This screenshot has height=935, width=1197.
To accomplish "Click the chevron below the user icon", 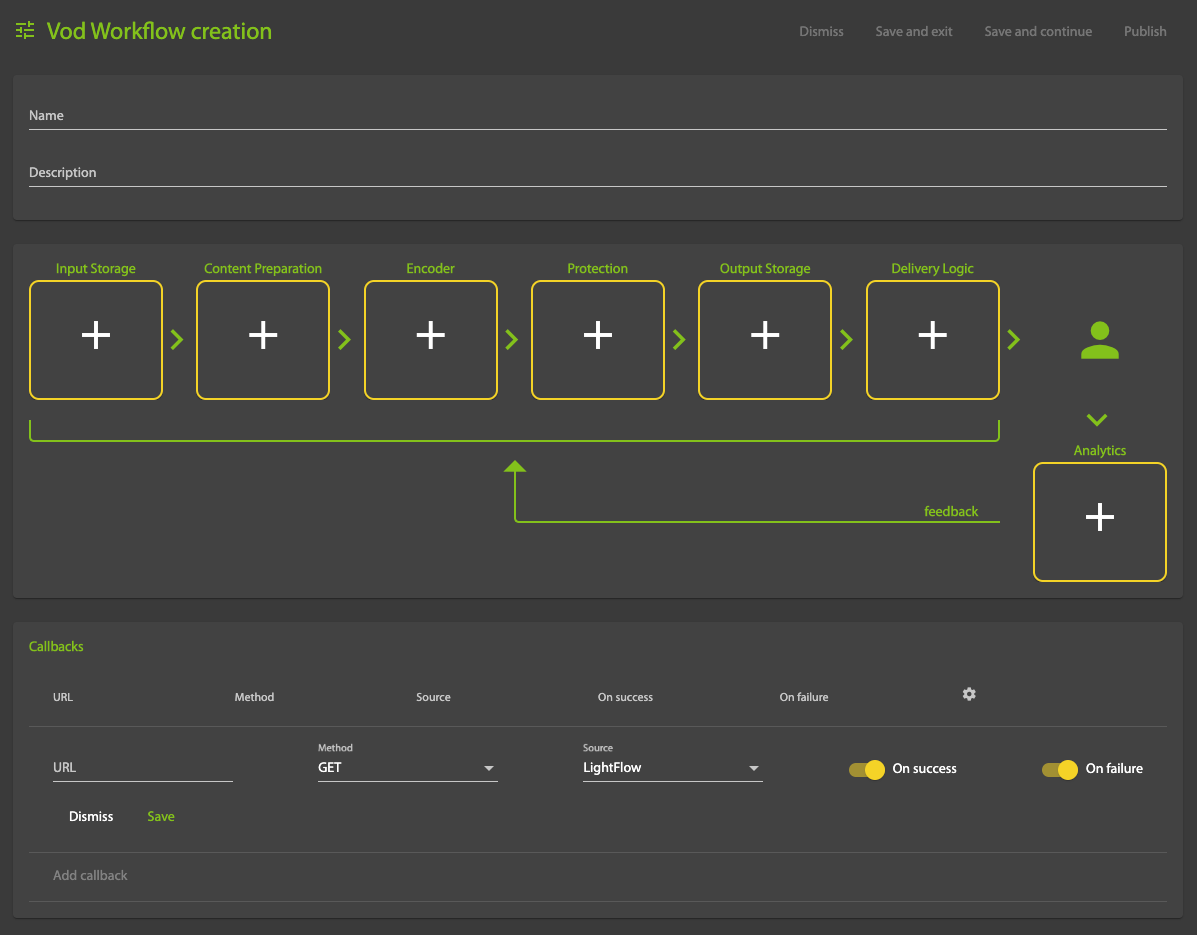I will (x=1097, y=420).
